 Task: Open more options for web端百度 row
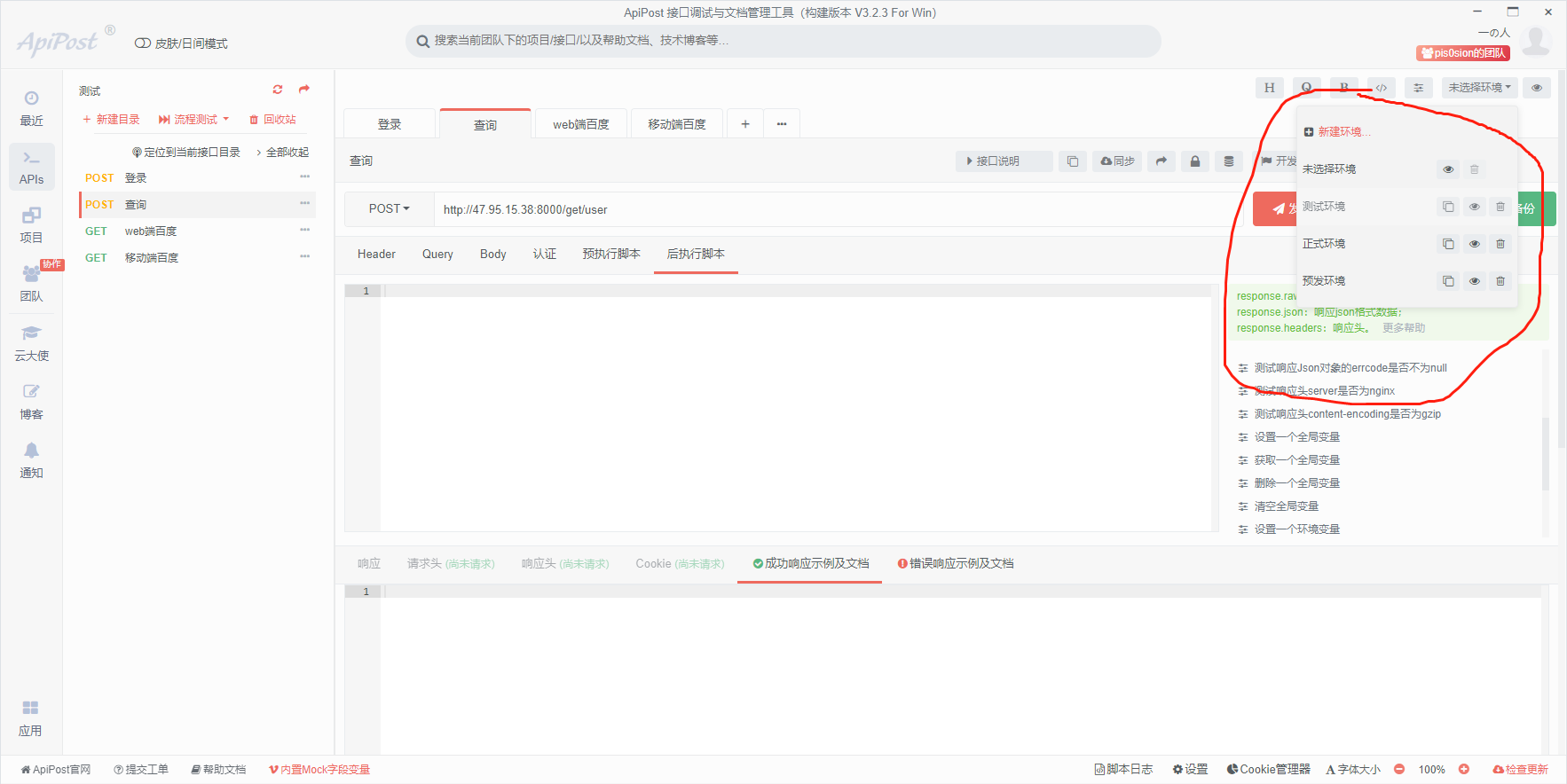304,231
